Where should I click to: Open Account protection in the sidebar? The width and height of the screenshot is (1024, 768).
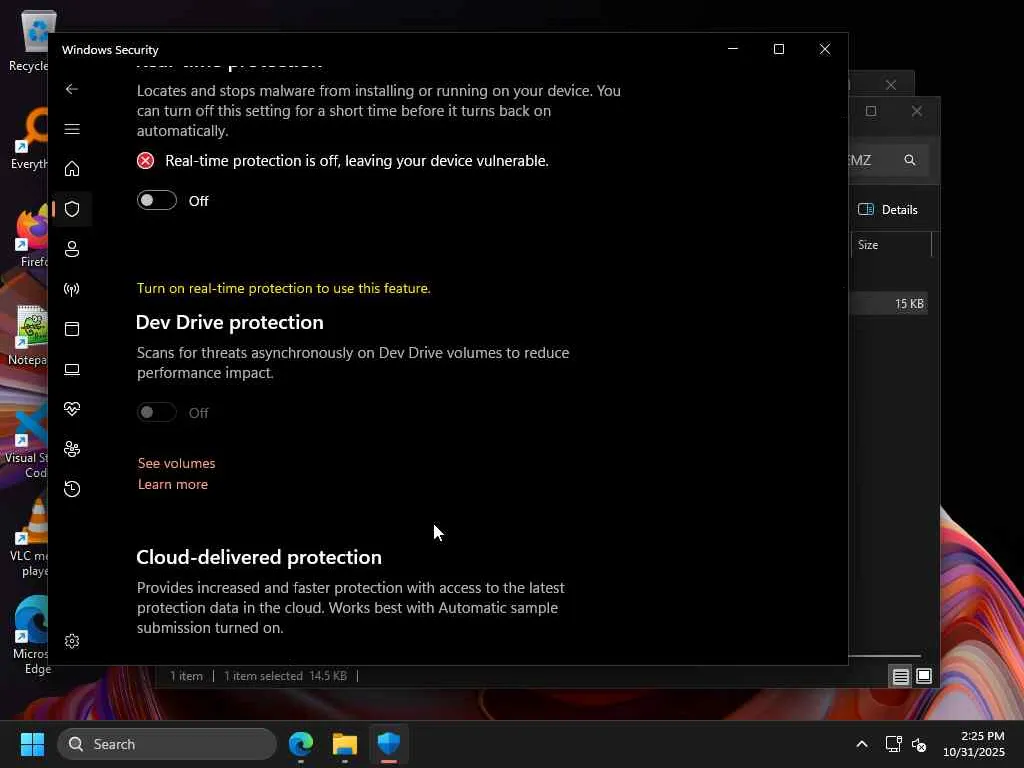pos(72,249)
